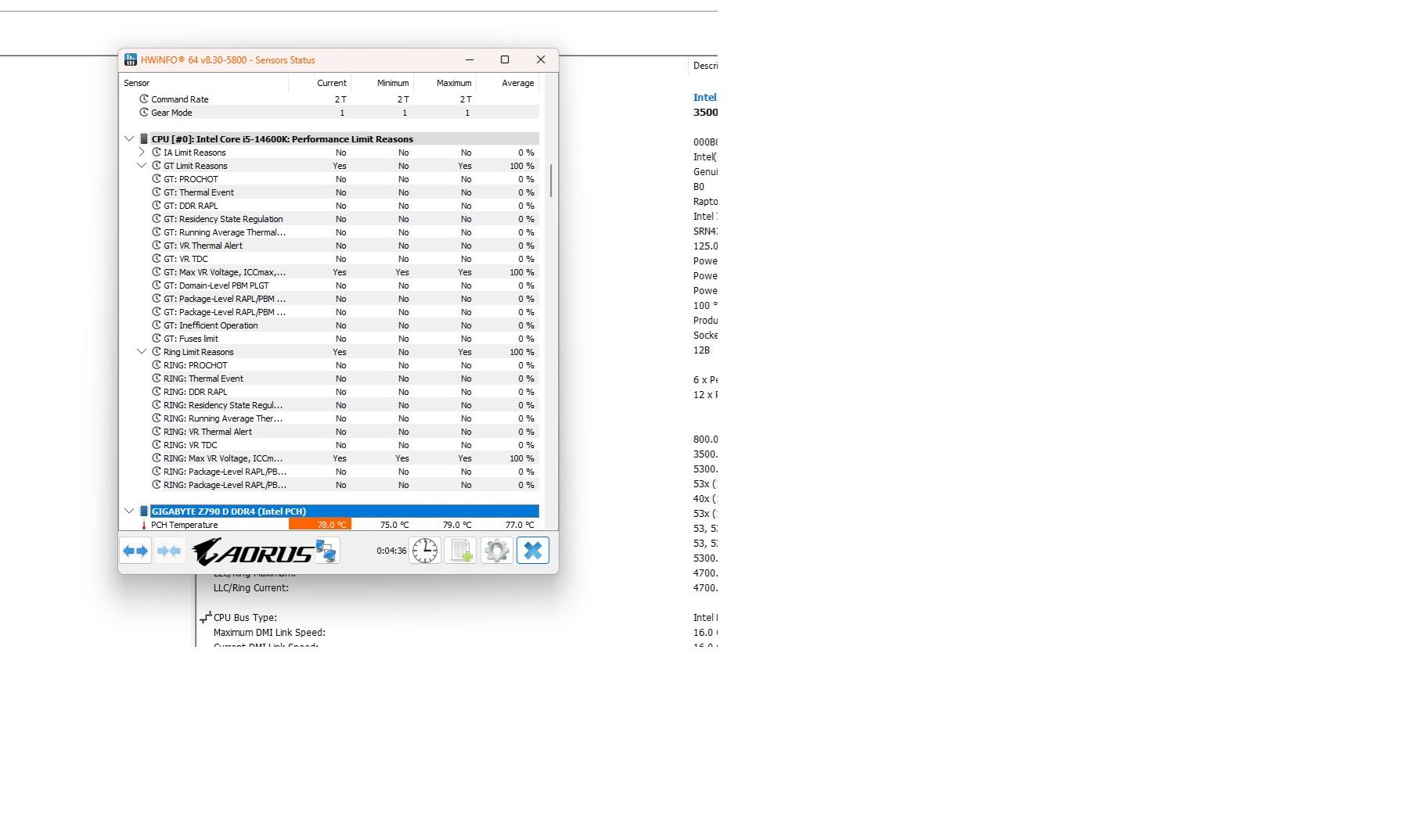Start logging with the sheet plus icon
Screen dimensions: 1411x840
click(x=461, y=551)
